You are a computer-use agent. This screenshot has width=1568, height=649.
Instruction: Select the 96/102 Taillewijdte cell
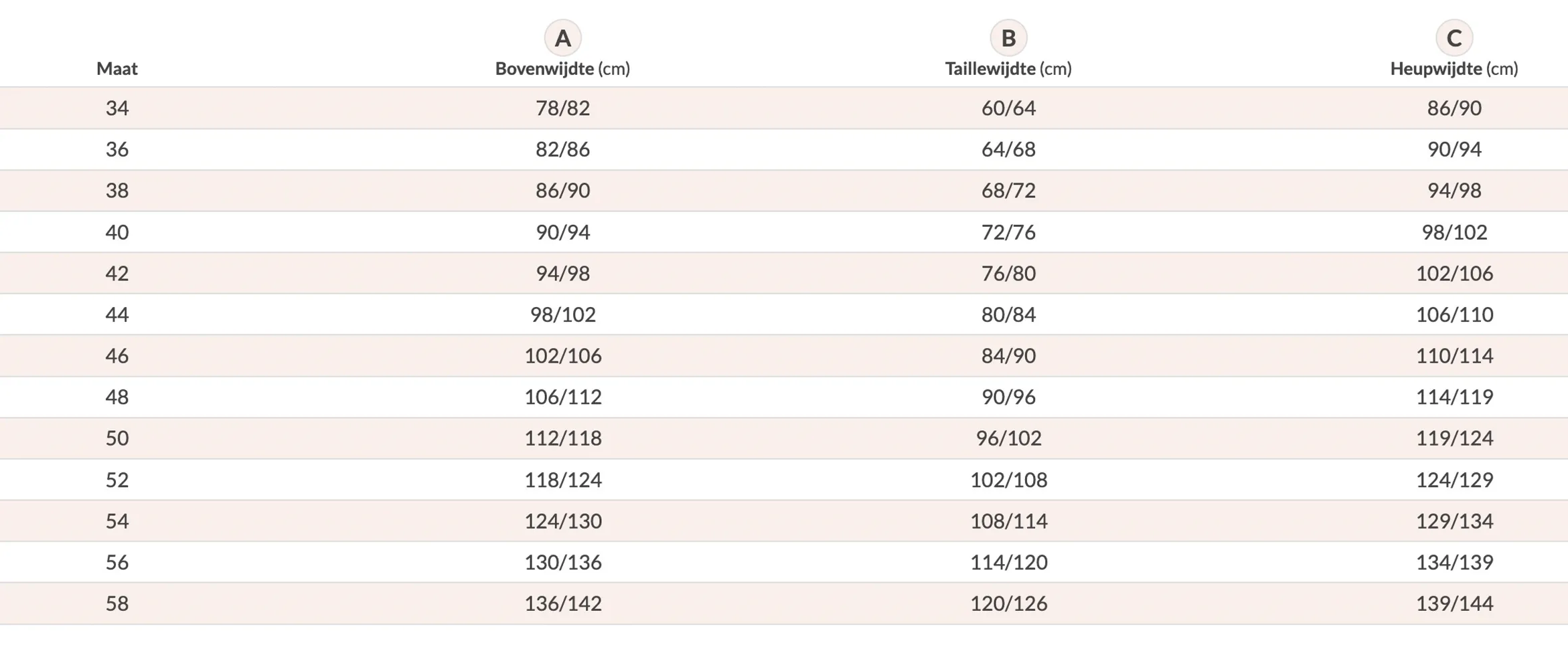[x=1008, y=438]
